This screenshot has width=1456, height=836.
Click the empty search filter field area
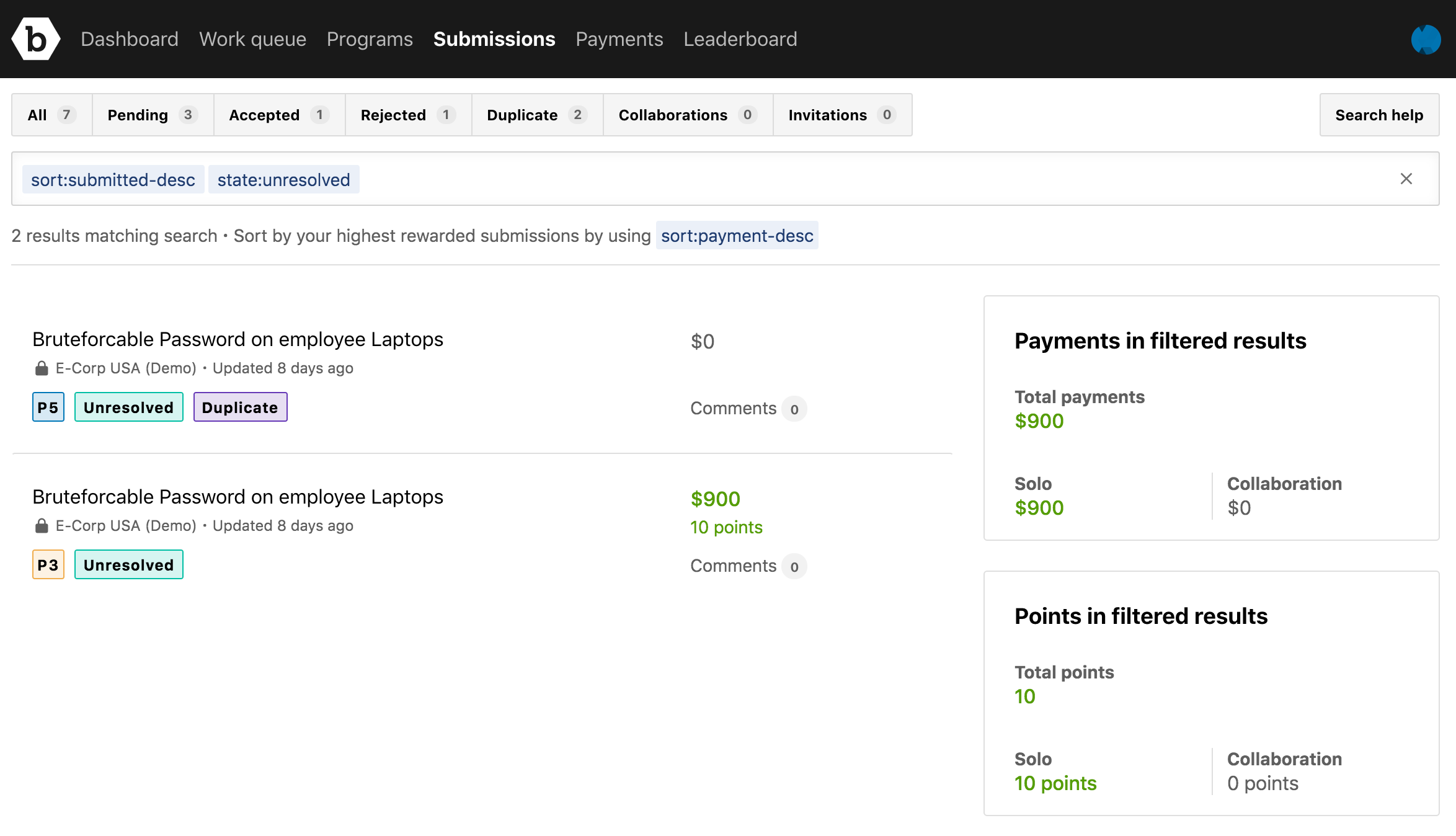[x=868, y=179]
